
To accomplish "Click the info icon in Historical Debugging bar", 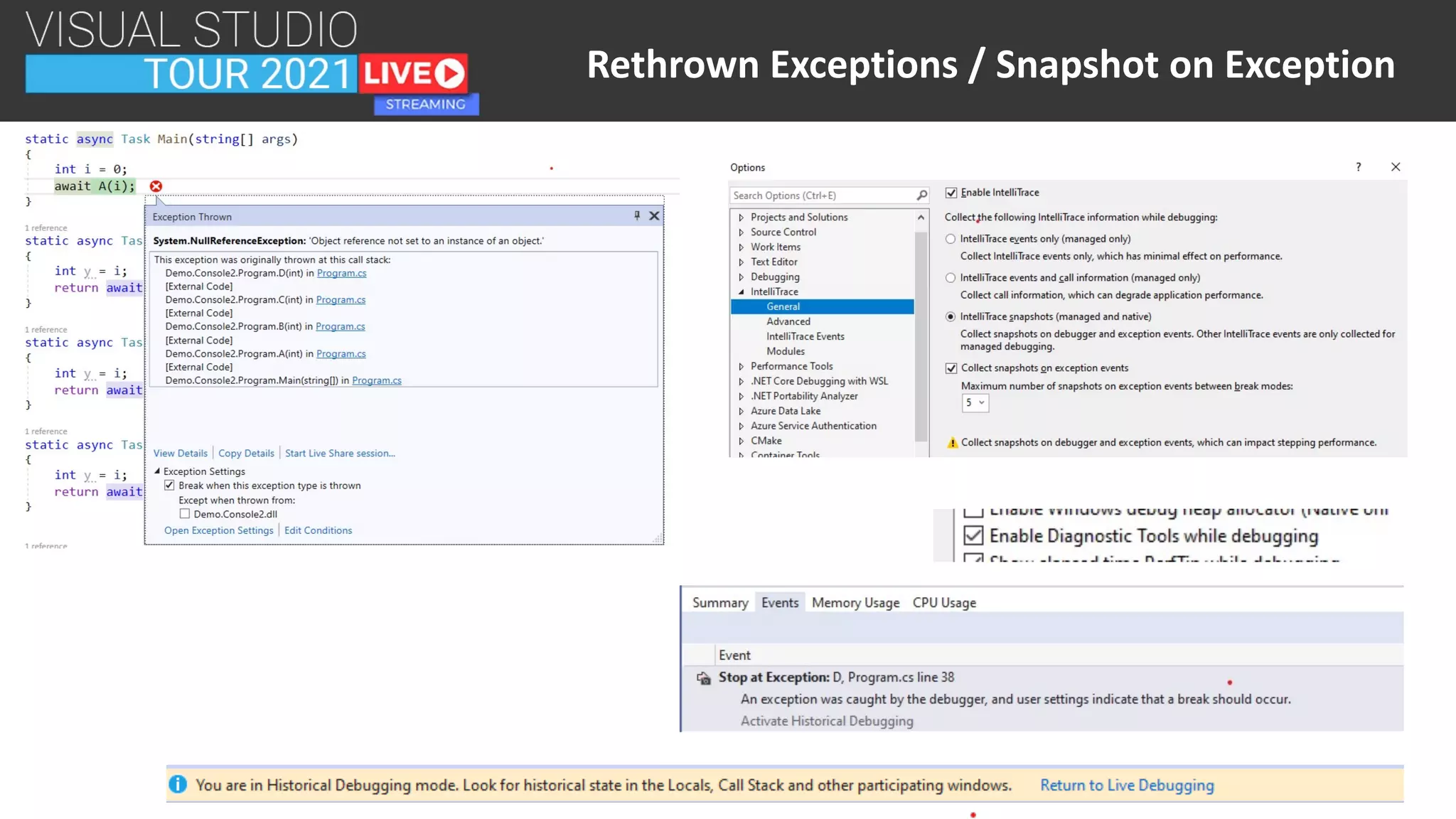I will (178, 784).
